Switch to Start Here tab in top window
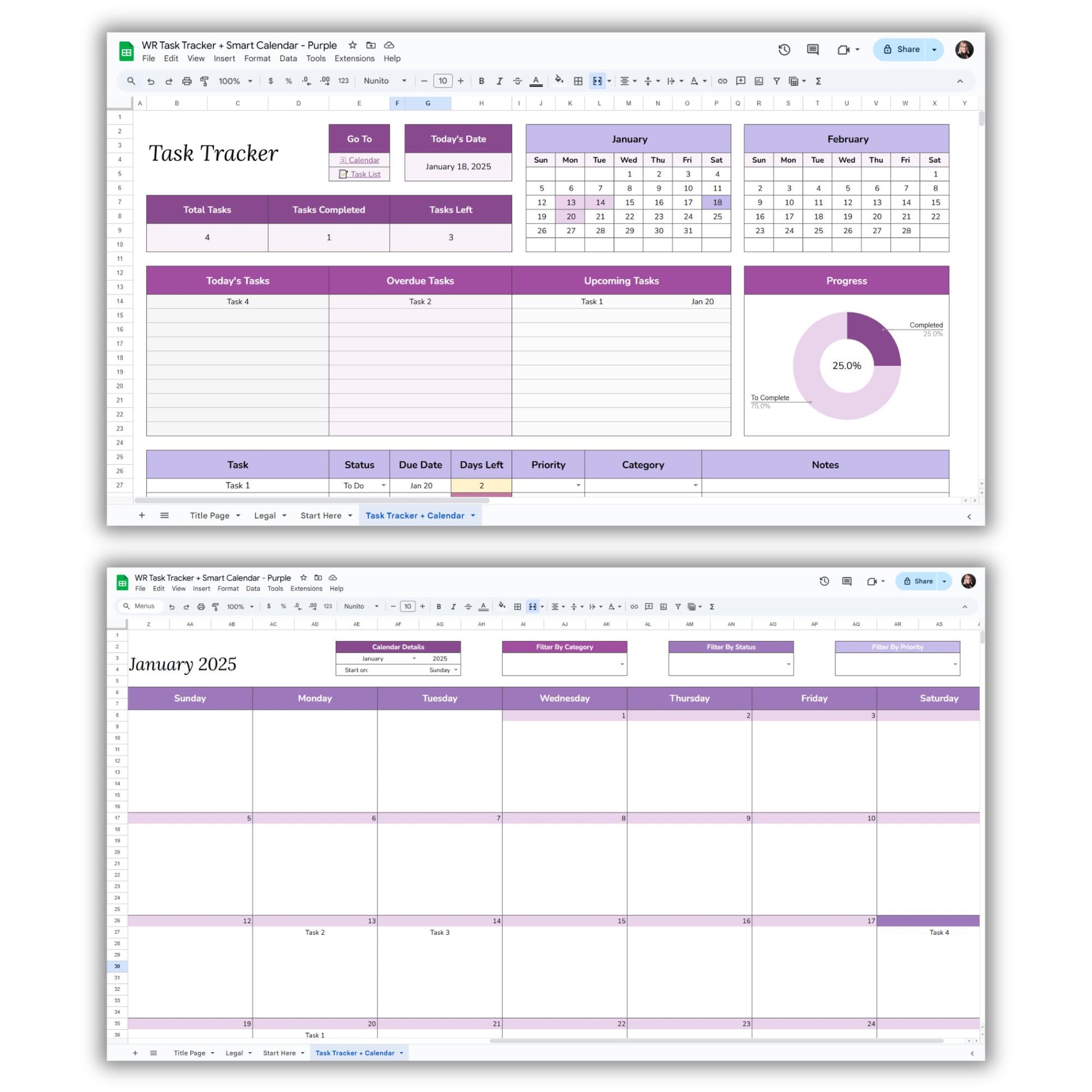 tap(320, 516)
